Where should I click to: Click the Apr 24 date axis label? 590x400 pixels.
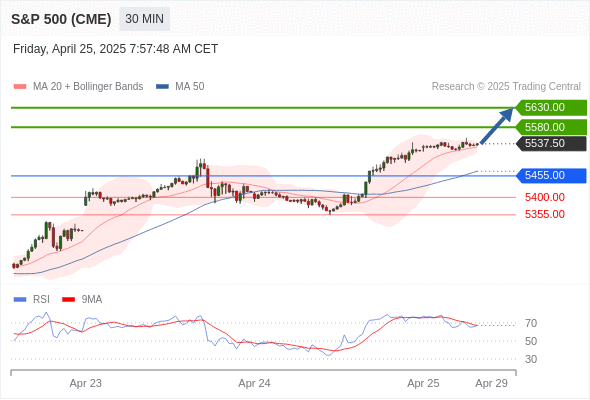[x=254, y=383]
